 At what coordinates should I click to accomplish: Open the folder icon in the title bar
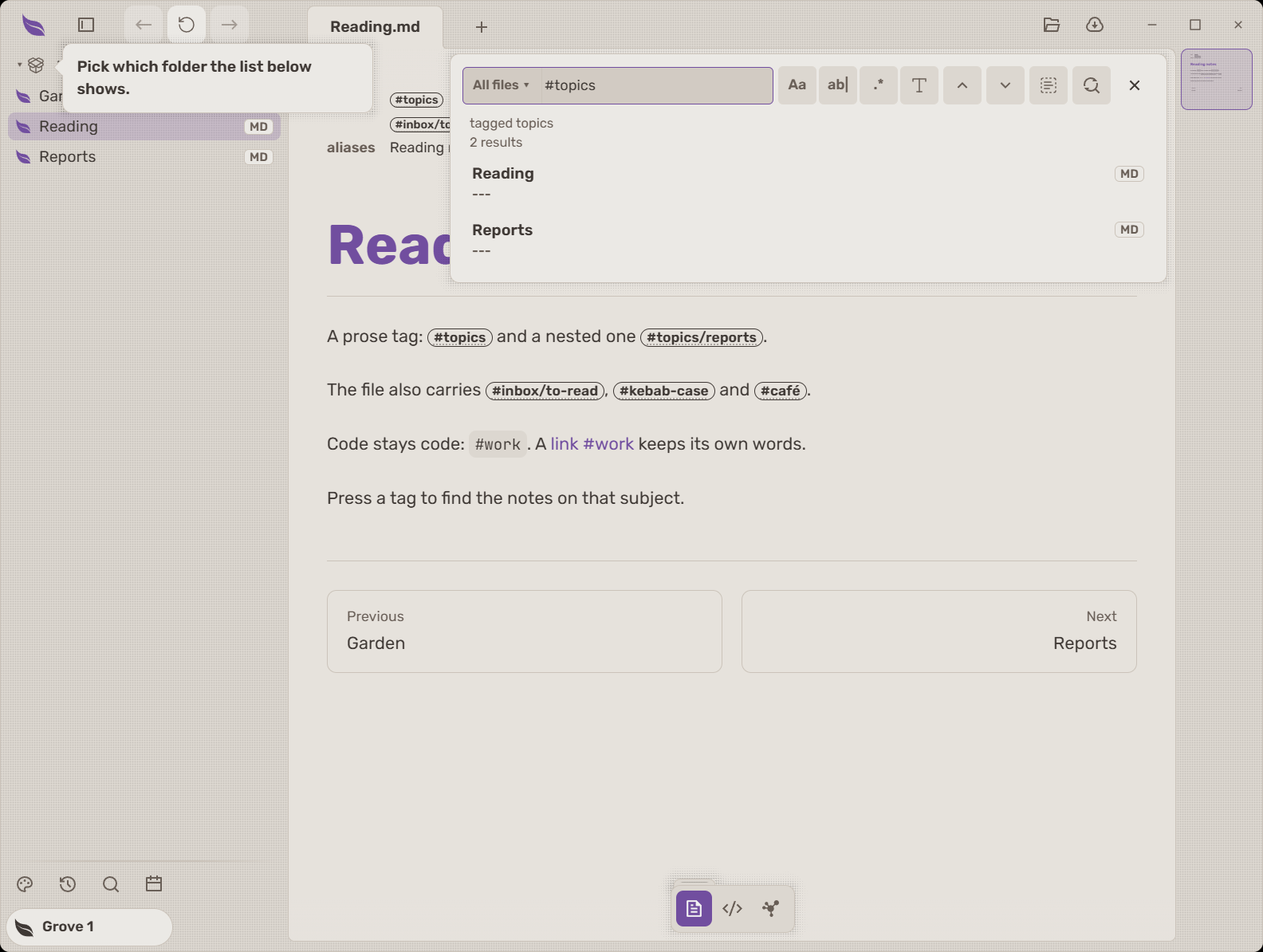(x=1052, y=25)
